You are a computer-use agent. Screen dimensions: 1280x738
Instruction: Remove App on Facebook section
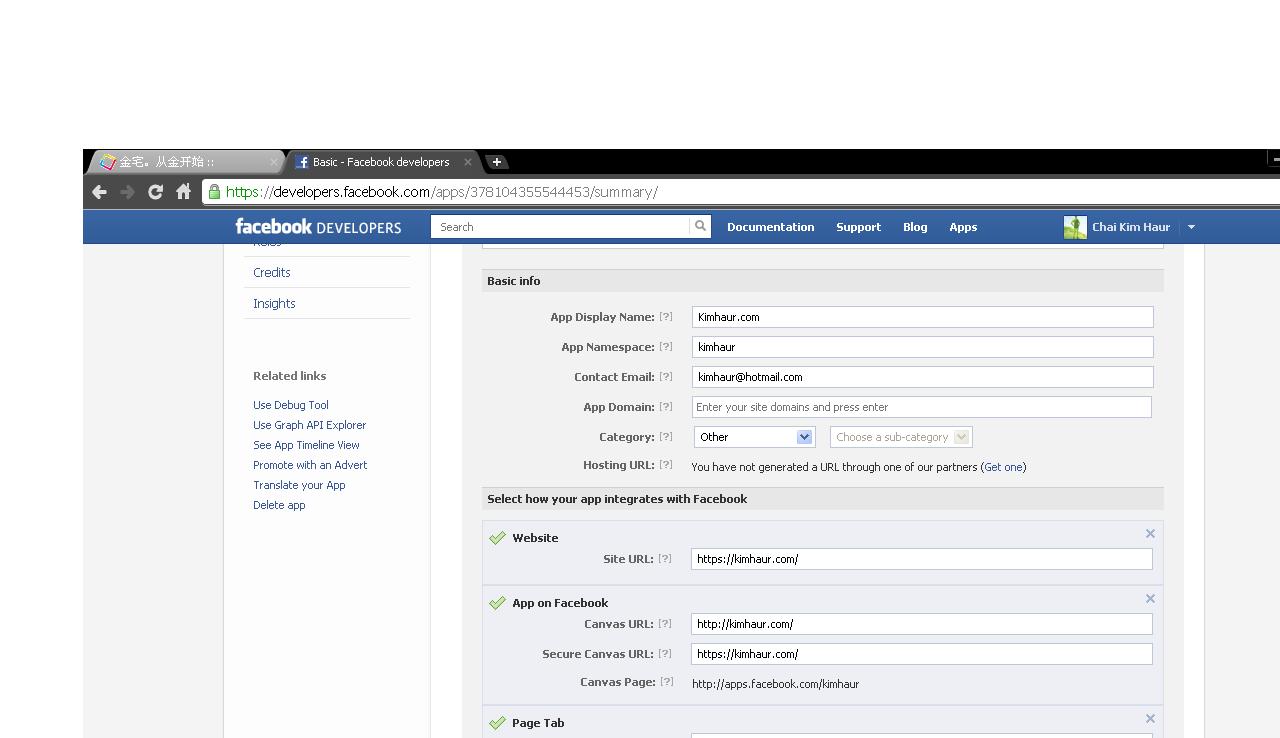pyautogui.click(x=1150, y=599)
